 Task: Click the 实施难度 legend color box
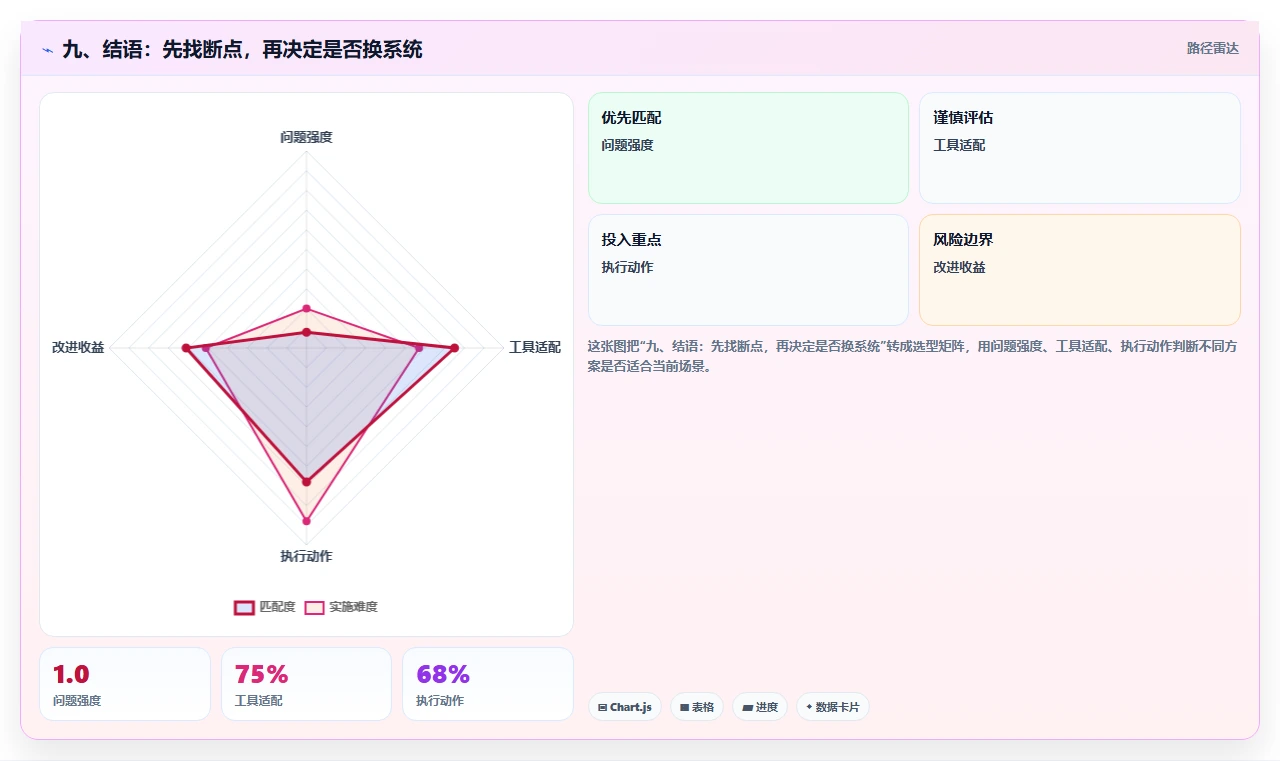[x=315, y=607]
